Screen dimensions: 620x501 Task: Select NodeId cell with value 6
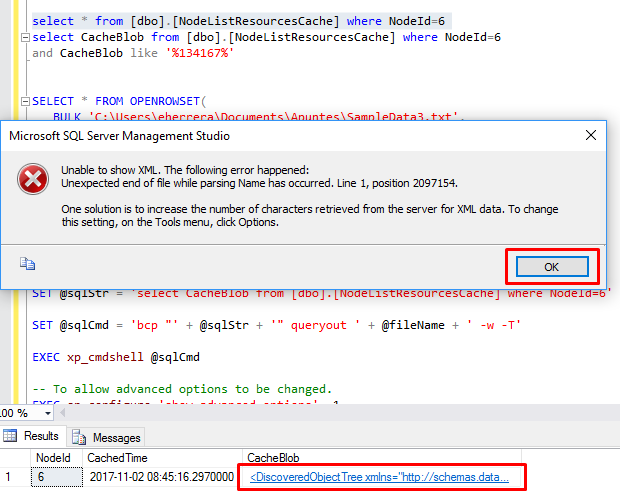(x=57, y=477)
